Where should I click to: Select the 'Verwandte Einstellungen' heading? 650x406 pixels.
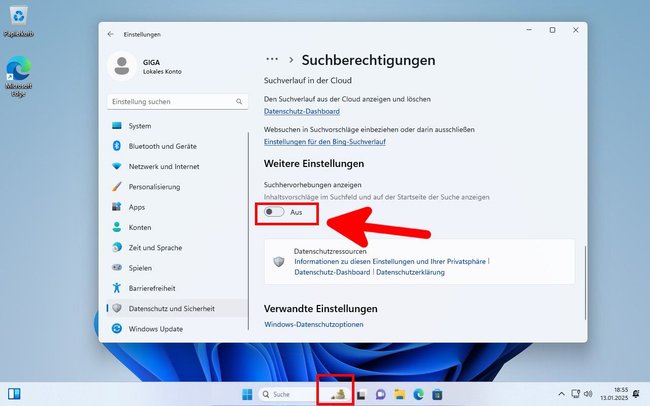pyautogui.click(x=320, y=309)
